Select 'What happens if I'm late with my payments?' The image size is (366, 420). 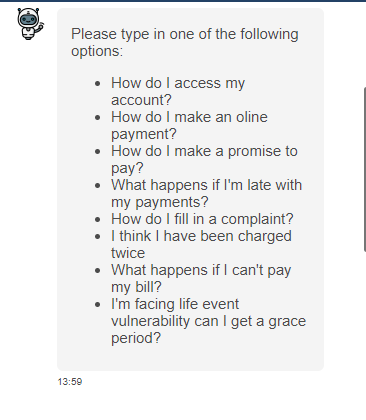pos(206,193)
